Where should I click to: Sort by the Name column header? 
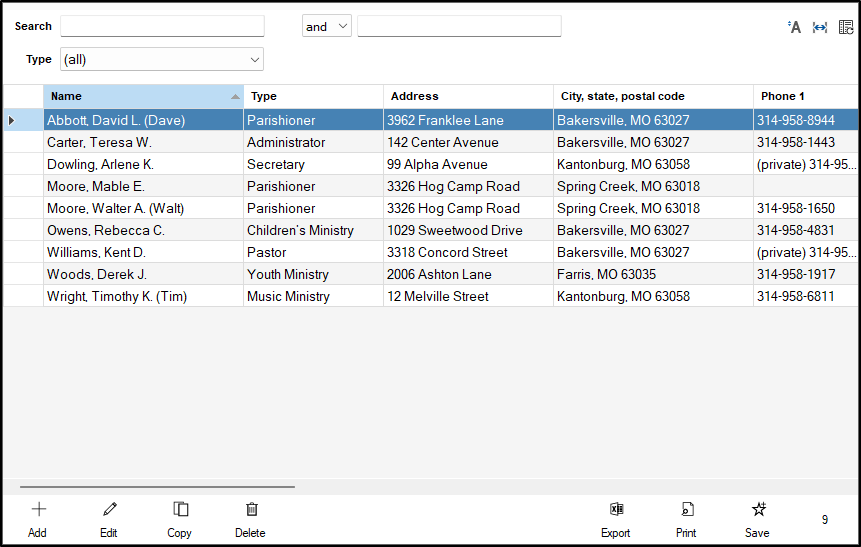[140, 96]
